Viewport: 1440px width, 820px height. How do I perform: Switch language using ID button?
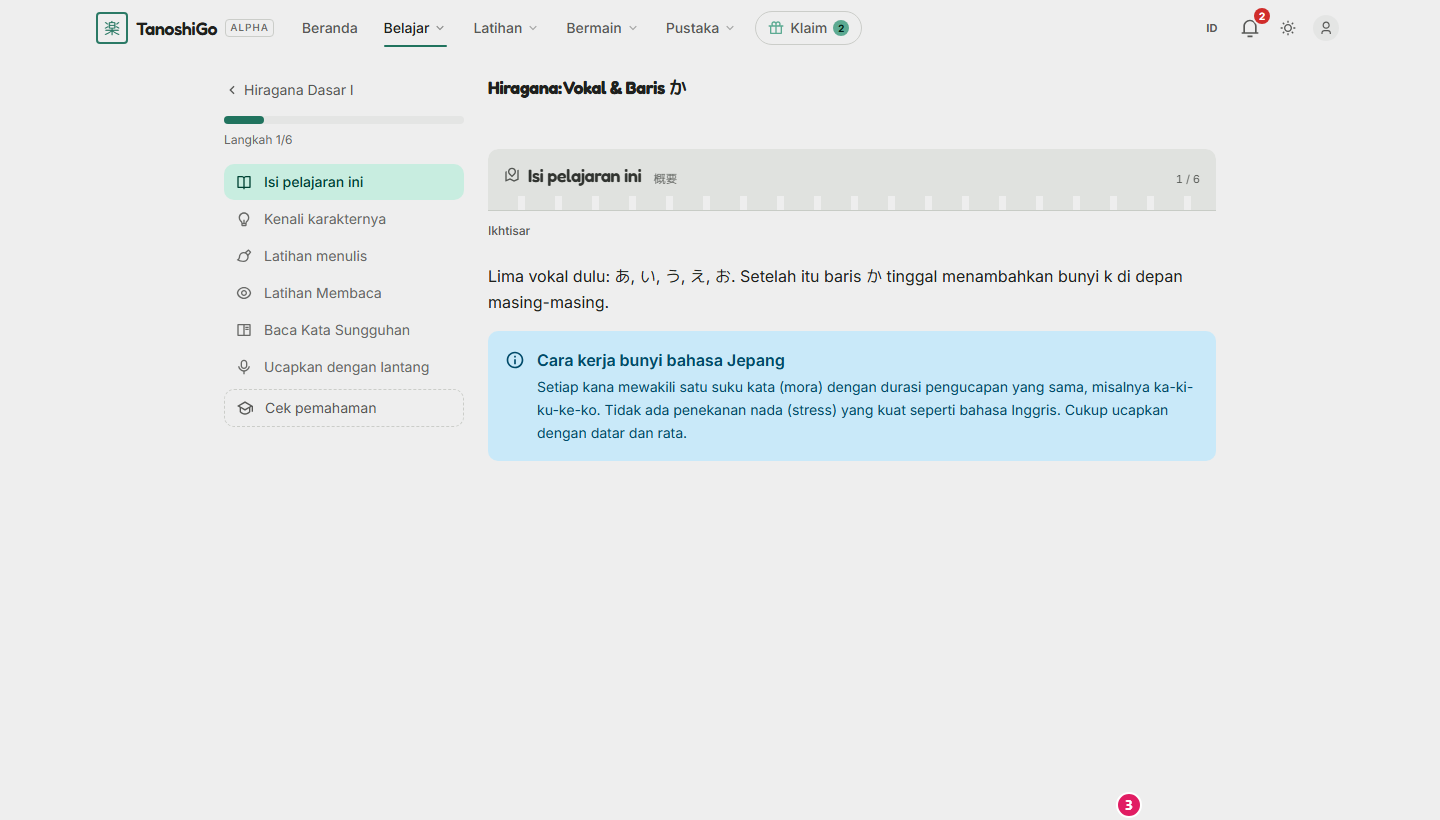(1212, 28)
